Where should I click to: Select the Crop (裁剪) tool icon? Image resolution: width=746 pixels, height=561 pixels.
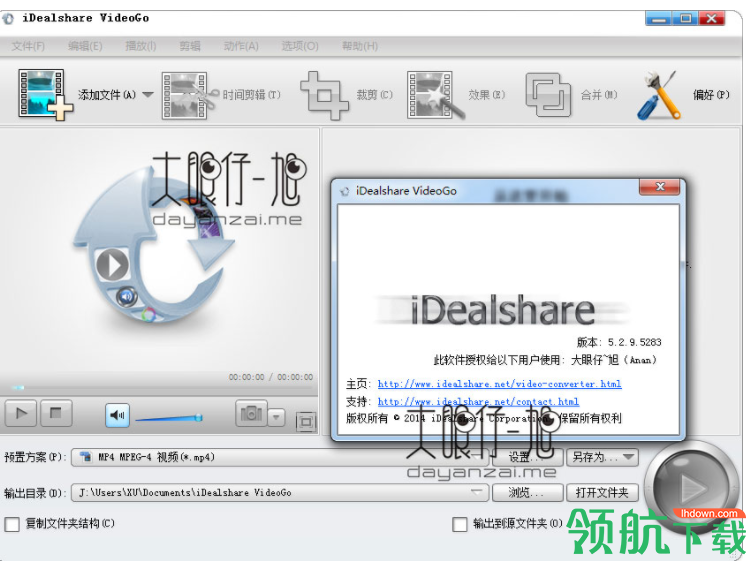[x=324, y=95]
